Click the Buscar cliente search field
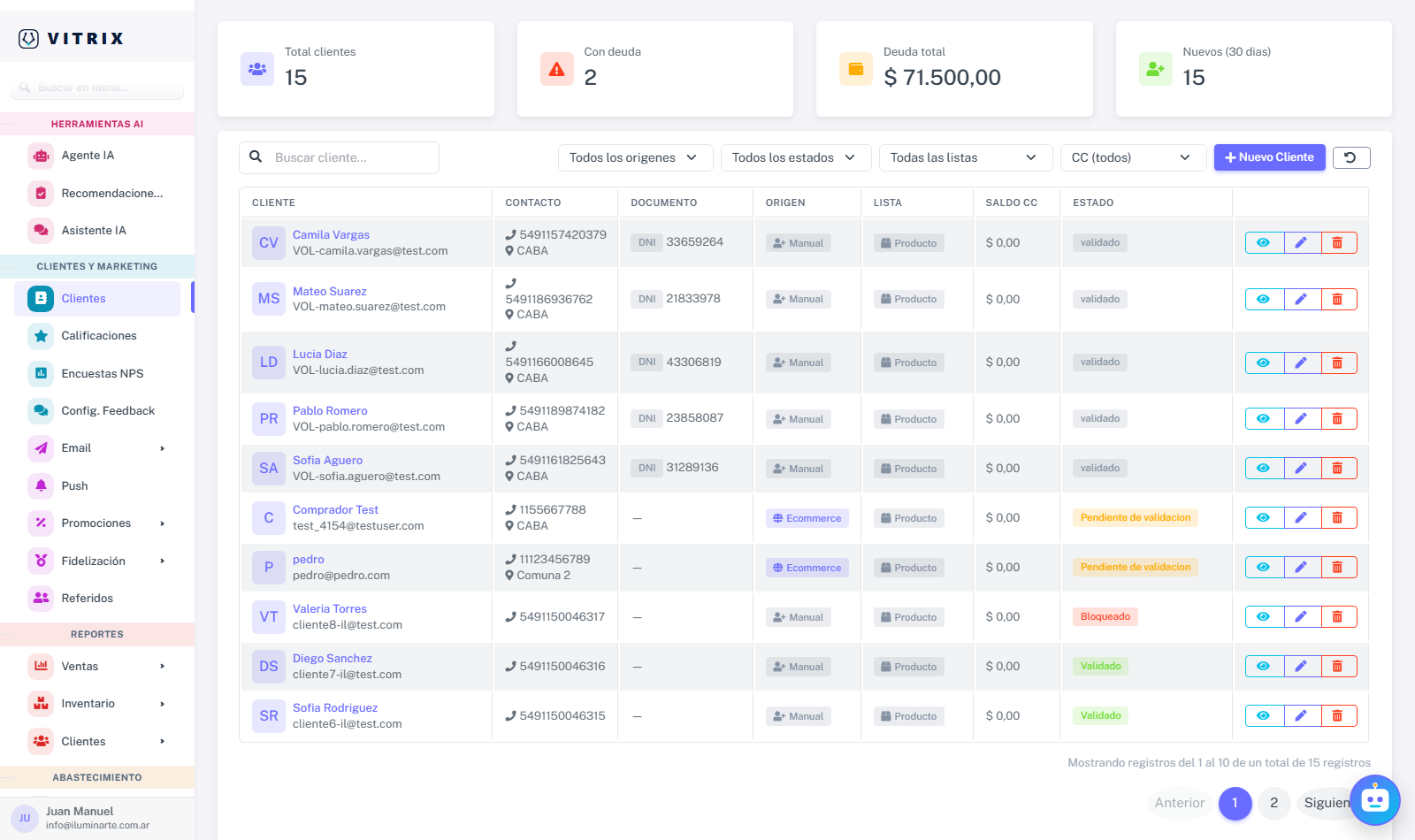Image resolution: width=1415 pixels, height=840 pixels. pyautogui.click(x=339, y=157)
